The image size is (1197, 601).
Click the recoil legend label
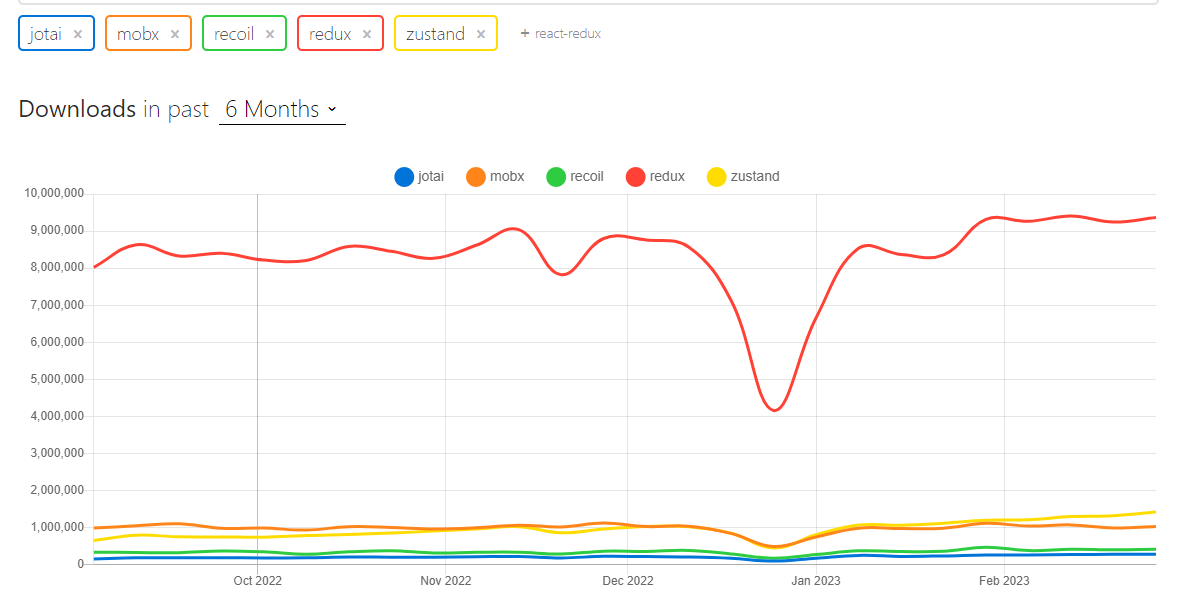tap(586, 176)
